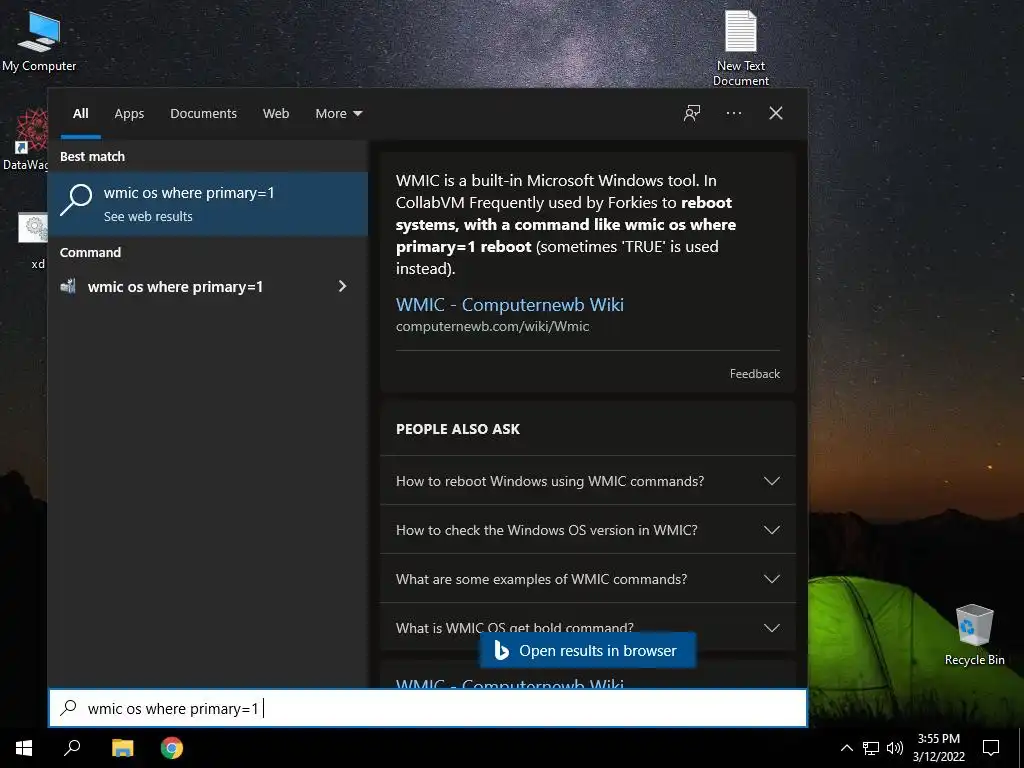Image resolution: width=1024 pixels, height=768 pixels.
Task: Open the My Computer desktop icon
Action: pyautogui.click(x=39, y=40)
